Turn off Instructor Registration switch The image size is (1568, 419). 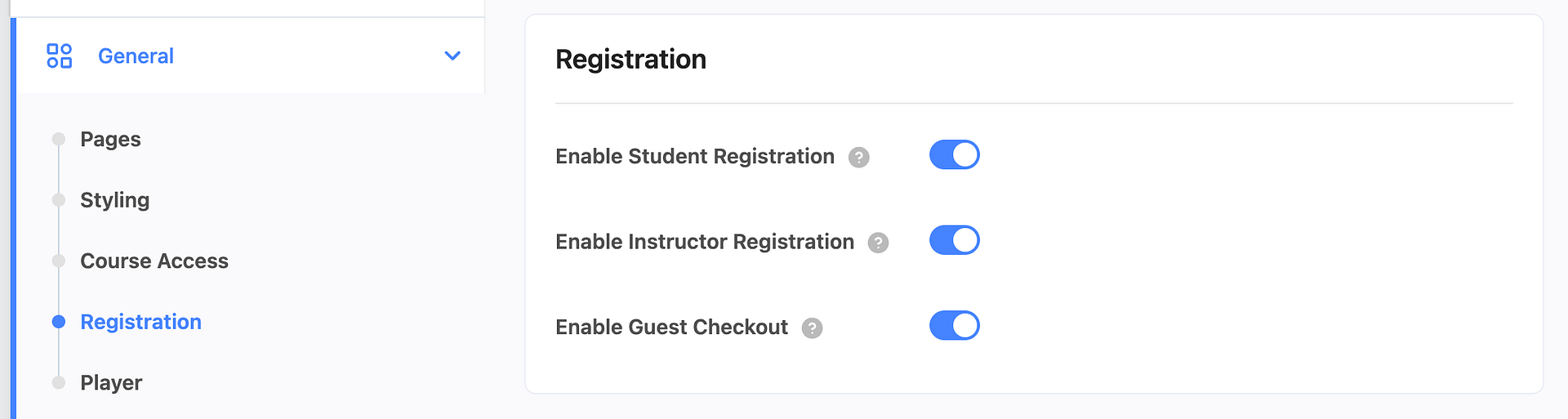[954, 240]
